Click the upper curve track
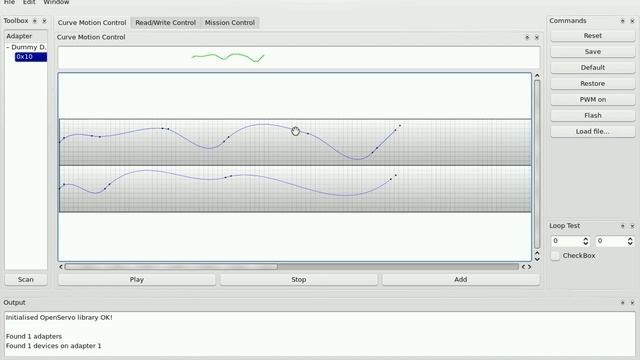Viewport: 640px width, 360px height. [296, 142]
